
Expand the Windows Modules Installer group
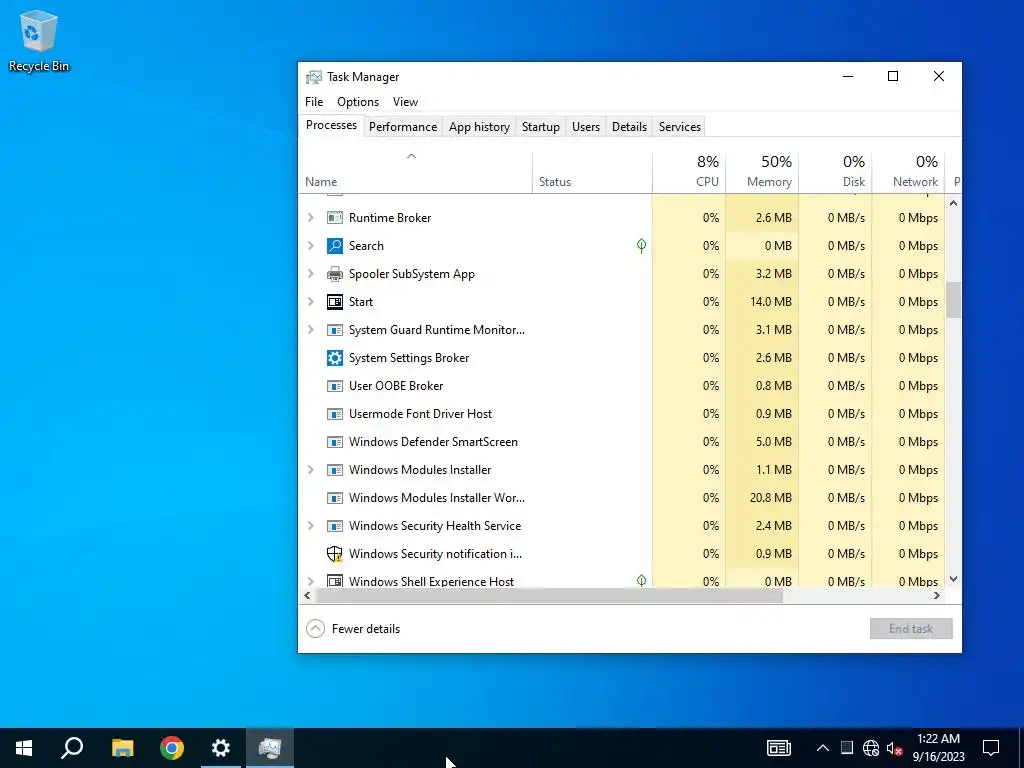click(x=311, y=470)
